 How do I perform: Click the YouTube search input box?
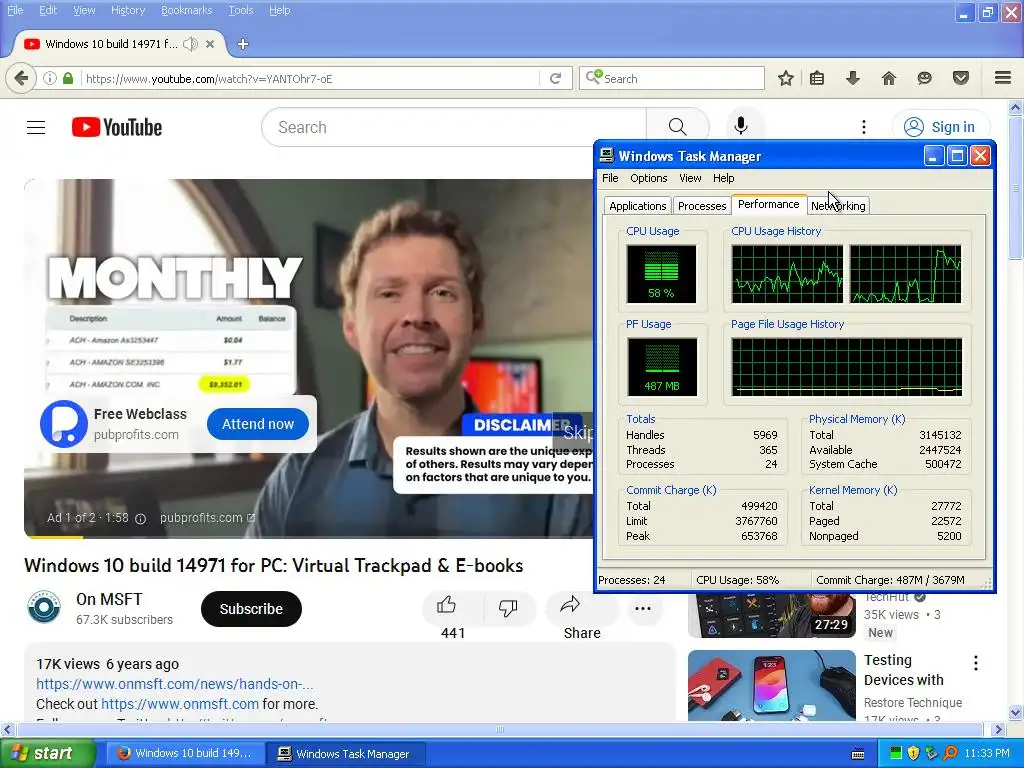point(454,127)
